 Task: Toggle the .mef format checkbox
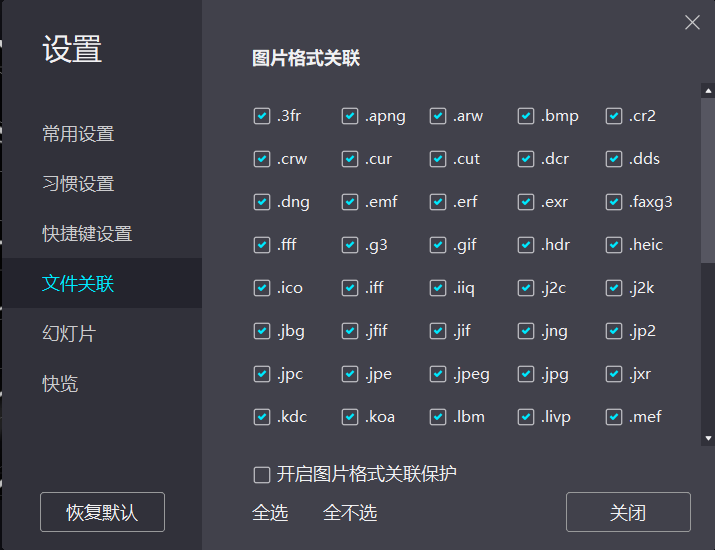click(614, 417)
